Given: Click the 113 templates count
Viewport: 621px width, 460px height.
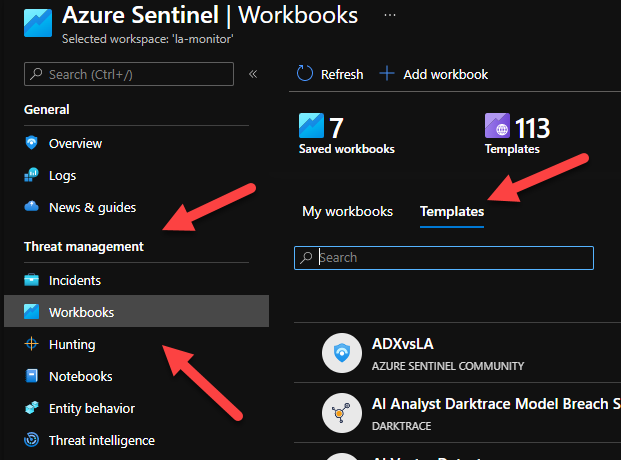Looking at the screenshot, I should click(532, 128).
